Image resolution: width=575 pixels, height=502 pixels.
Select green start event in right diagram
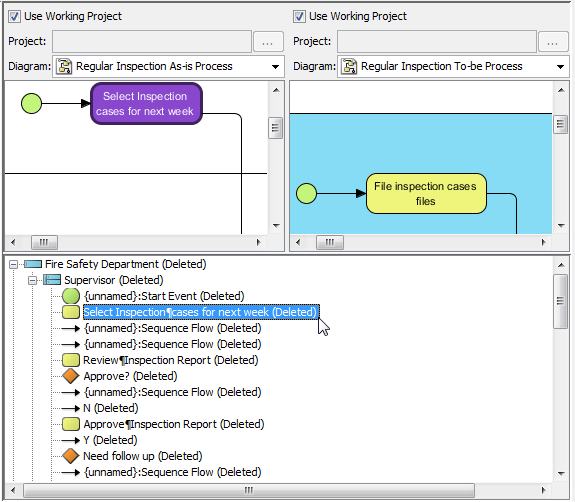pyautogui.click(x=306, y=193)
